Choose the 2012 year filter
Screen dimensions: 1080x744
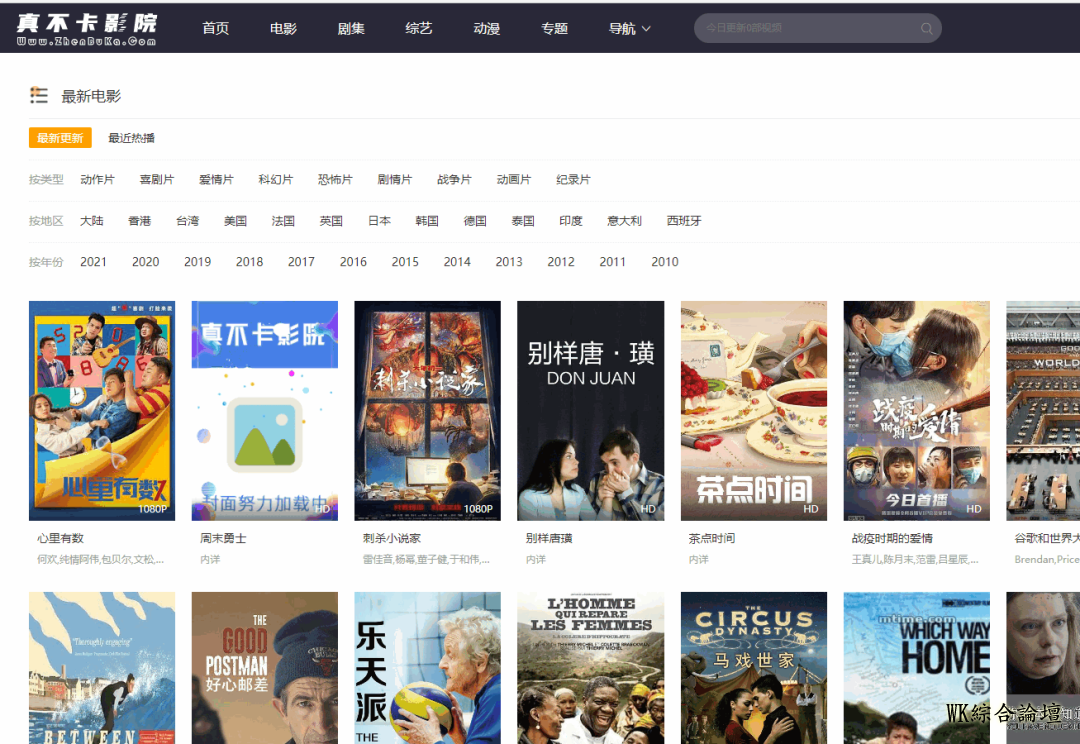561,262
